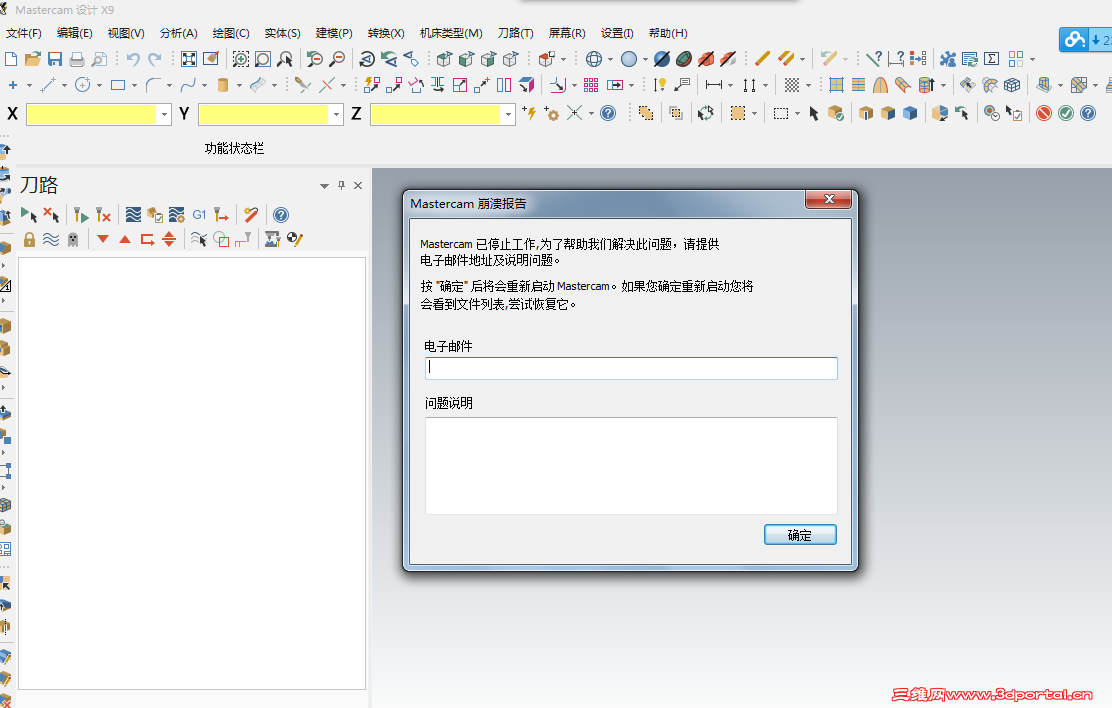Click the rectangle drawing tool icon
Viewport: 1112px width, 708px height.
click(118, 85)
